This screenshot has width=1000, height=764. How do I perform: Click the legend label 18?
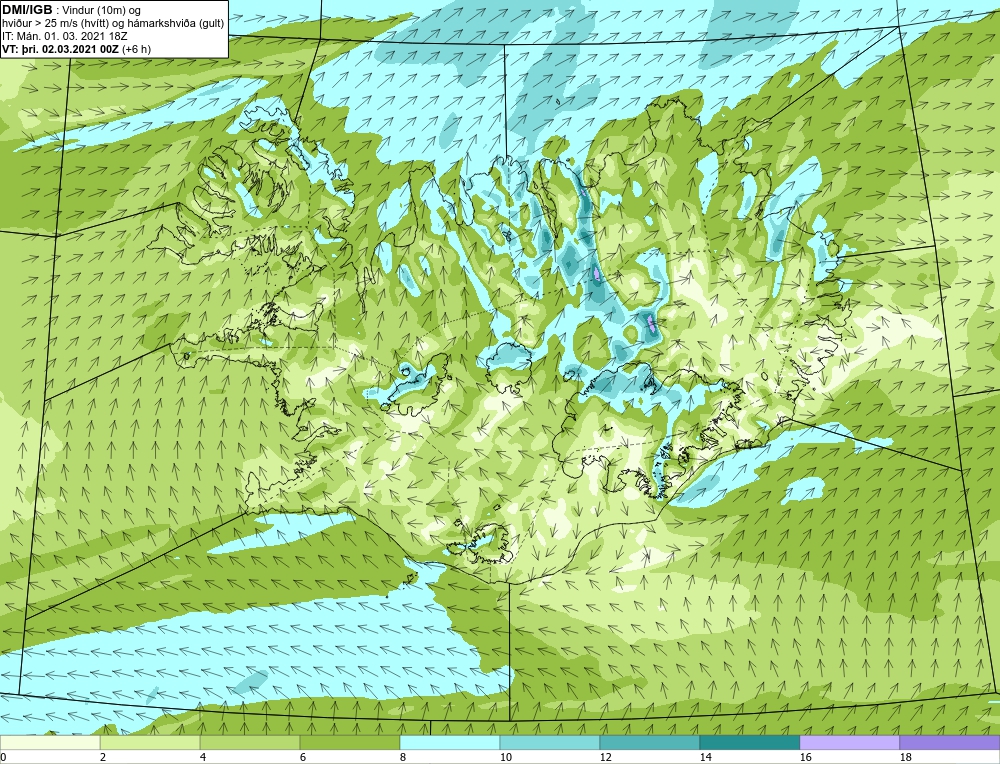coord(906,757)
